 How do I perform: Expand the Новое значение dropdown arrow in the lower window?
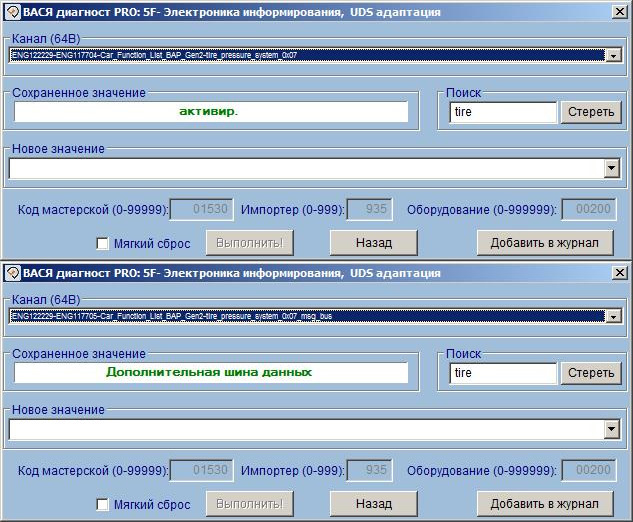pyautogui.click(x=612, y=429)
